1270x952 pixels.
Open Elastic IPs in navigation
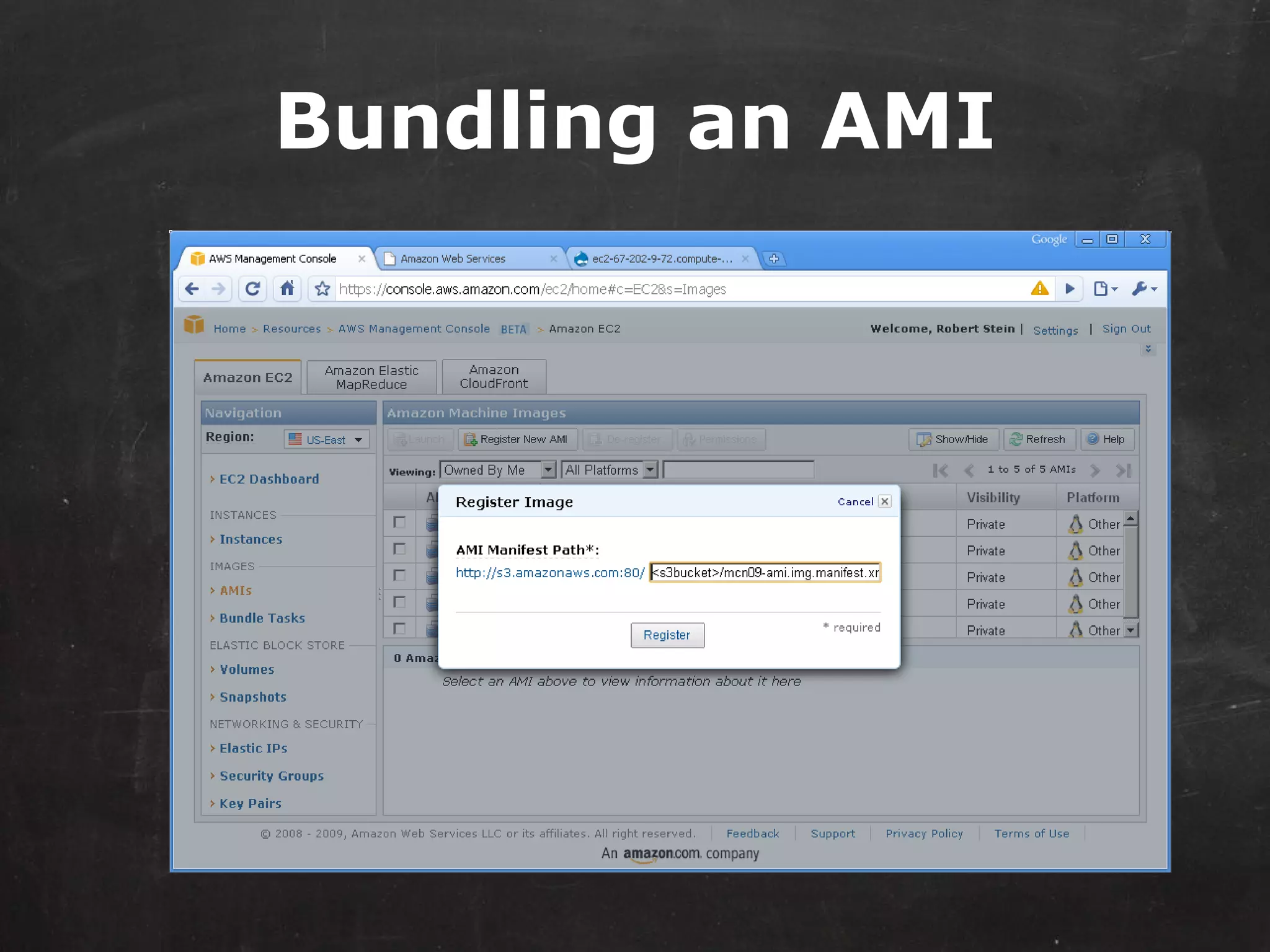tap(253, 748)
